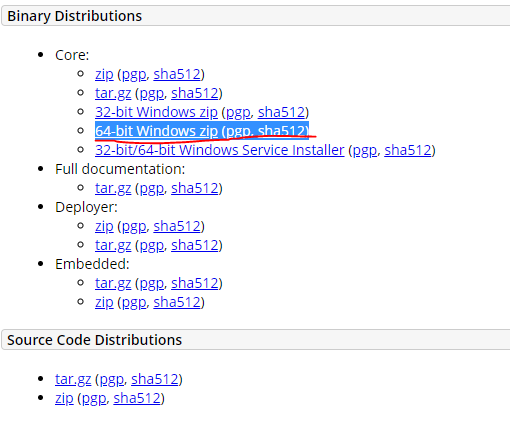Open pgp link for 32-bit Windows zip
This screenshot has width=510, height=435.
[x=238, y=112]
